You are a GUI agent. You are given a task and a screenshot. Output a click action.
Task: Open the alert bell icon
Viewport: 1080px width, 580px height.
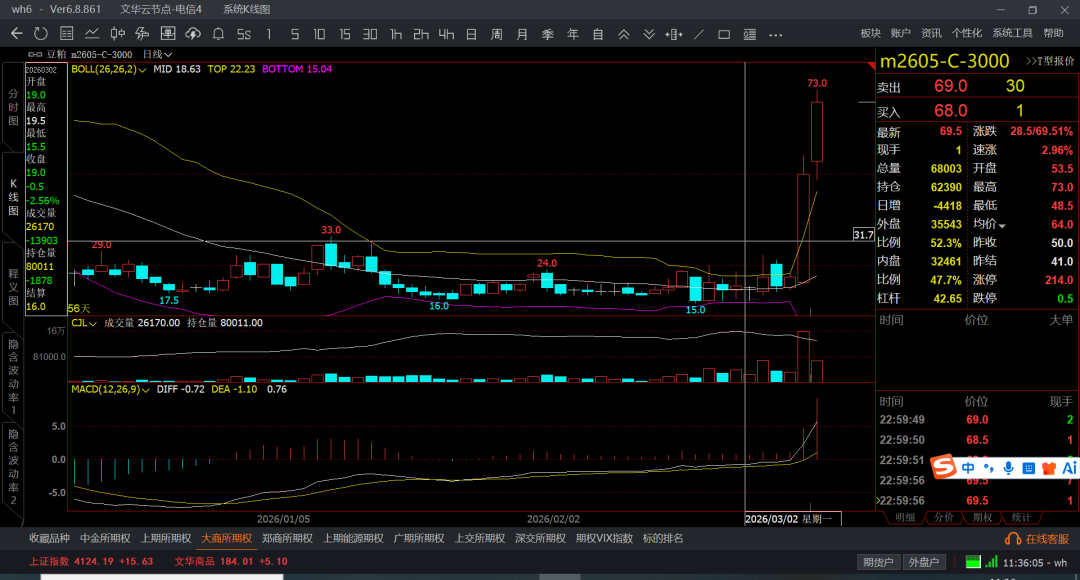[218, 34]
